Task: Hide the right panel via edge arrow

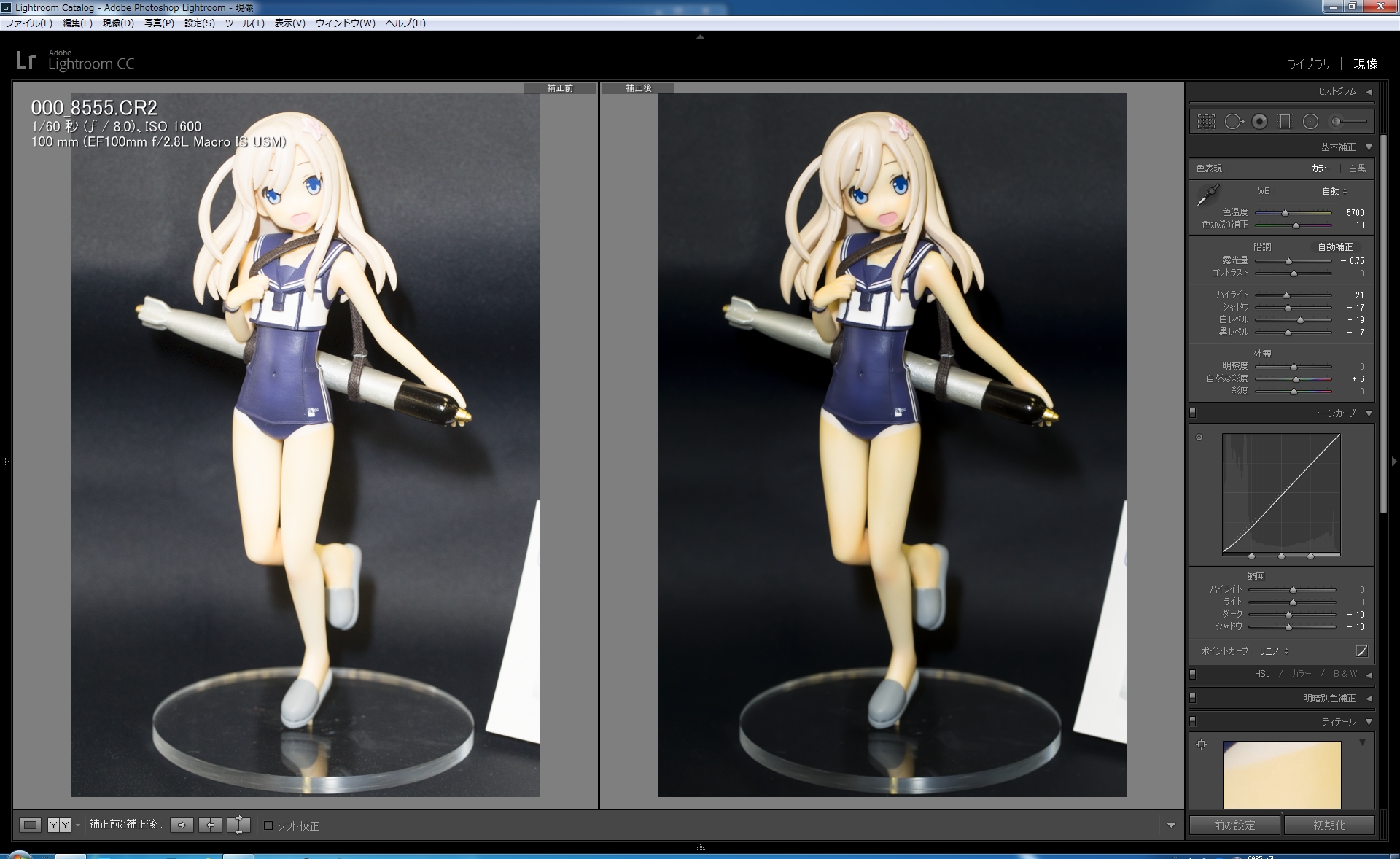Action: (x=1394, y=461)
